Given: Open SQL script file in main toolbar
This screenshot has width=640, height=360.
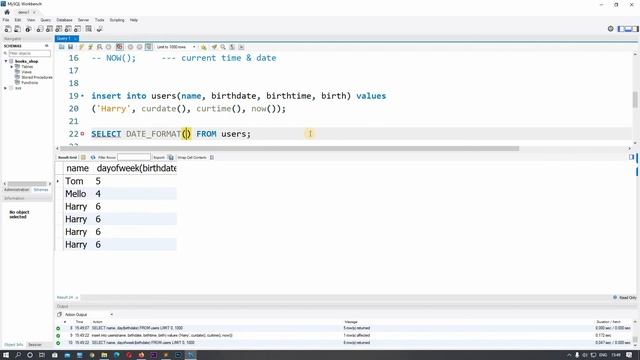Looking at the screenshot, I should tap(17, 29).
